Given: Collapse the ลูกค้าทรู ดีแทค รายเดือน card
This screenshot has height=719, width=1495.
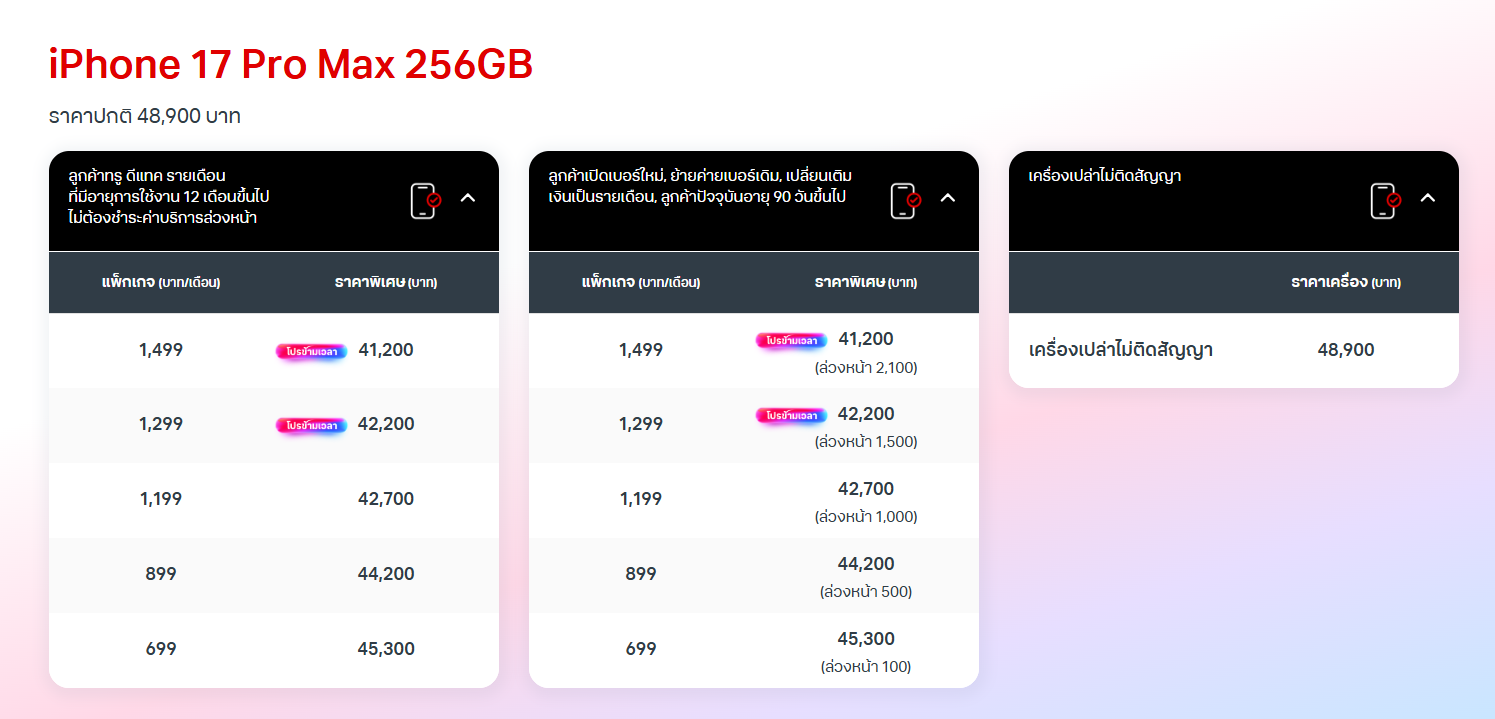Looking at the screenshot, I should 467,198.
